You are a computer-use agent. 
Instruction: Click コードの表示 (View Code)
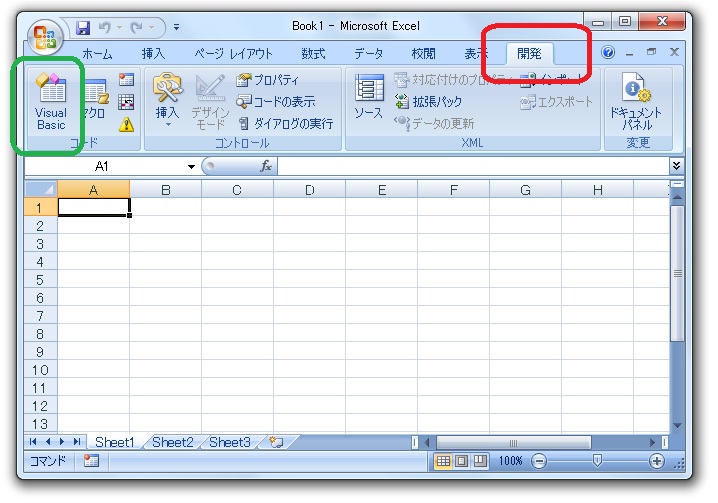point(276,102)
